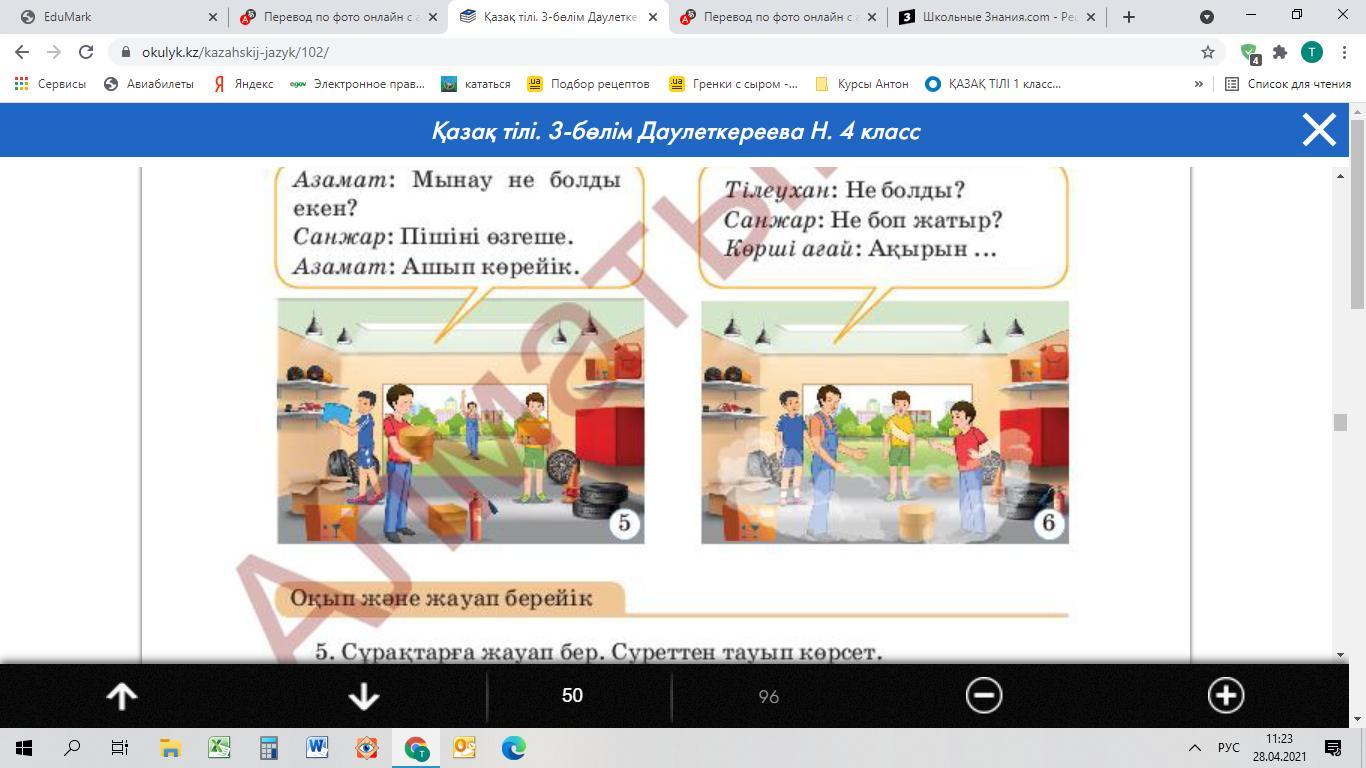
Task: Open the Авиабилеты bookmark
Action: pos(149,84)
